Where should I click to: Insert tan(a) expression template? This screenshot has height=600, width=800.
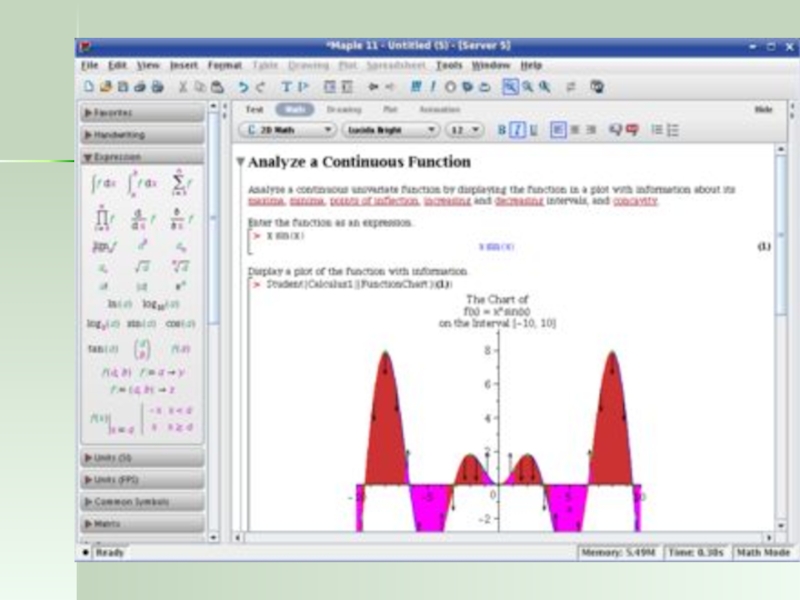[103, 349]
